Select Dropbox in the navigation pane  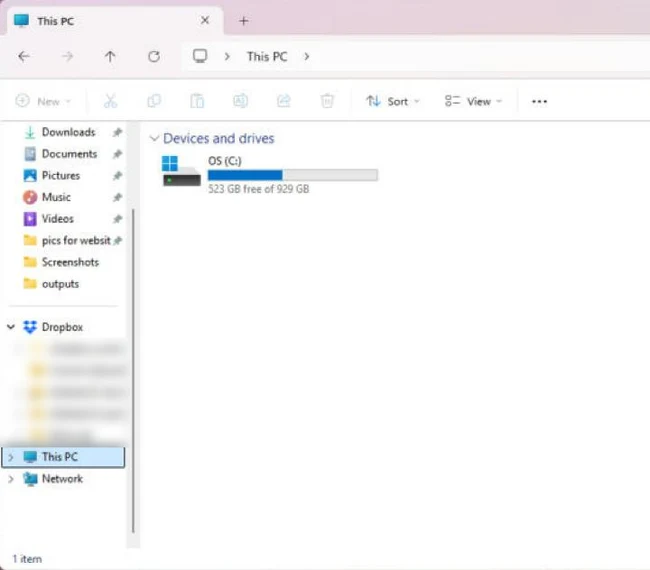62,327
